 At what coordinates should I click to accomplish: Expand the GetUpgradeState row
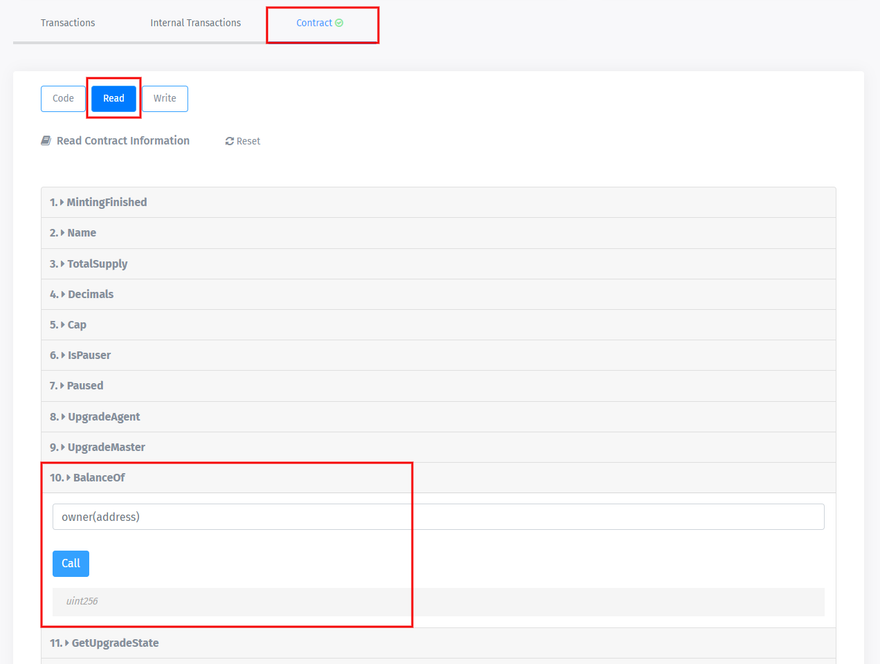(114, 643)
